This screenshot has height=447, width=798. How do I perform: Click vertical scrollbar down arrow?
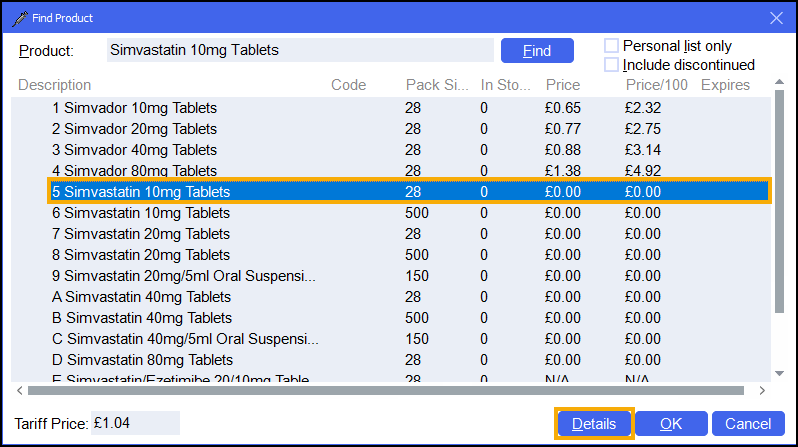pos(779,373)
